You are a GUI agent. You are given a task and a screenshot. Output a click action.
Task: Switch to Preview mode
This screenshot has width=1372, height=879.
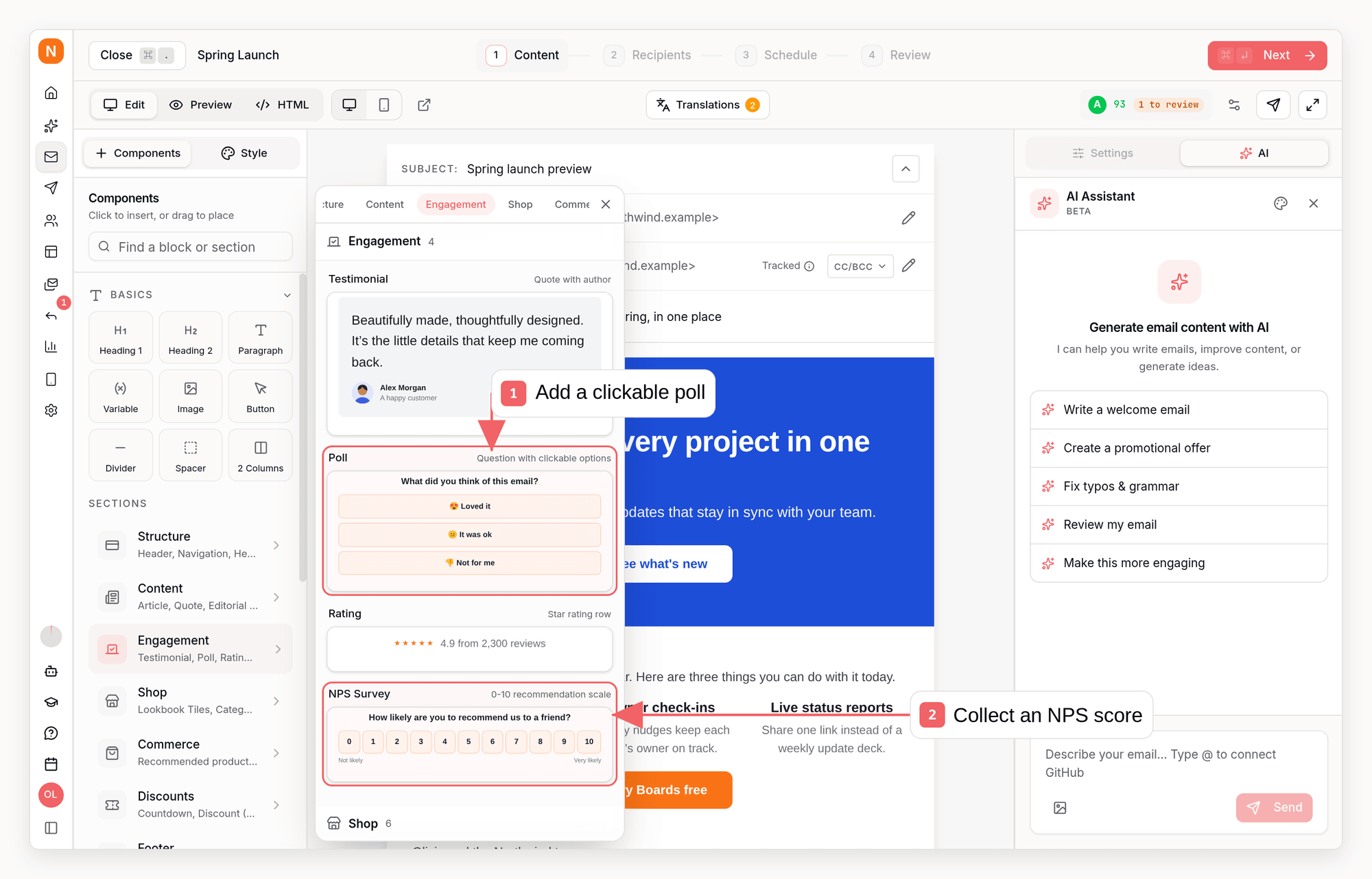[200, 105]
